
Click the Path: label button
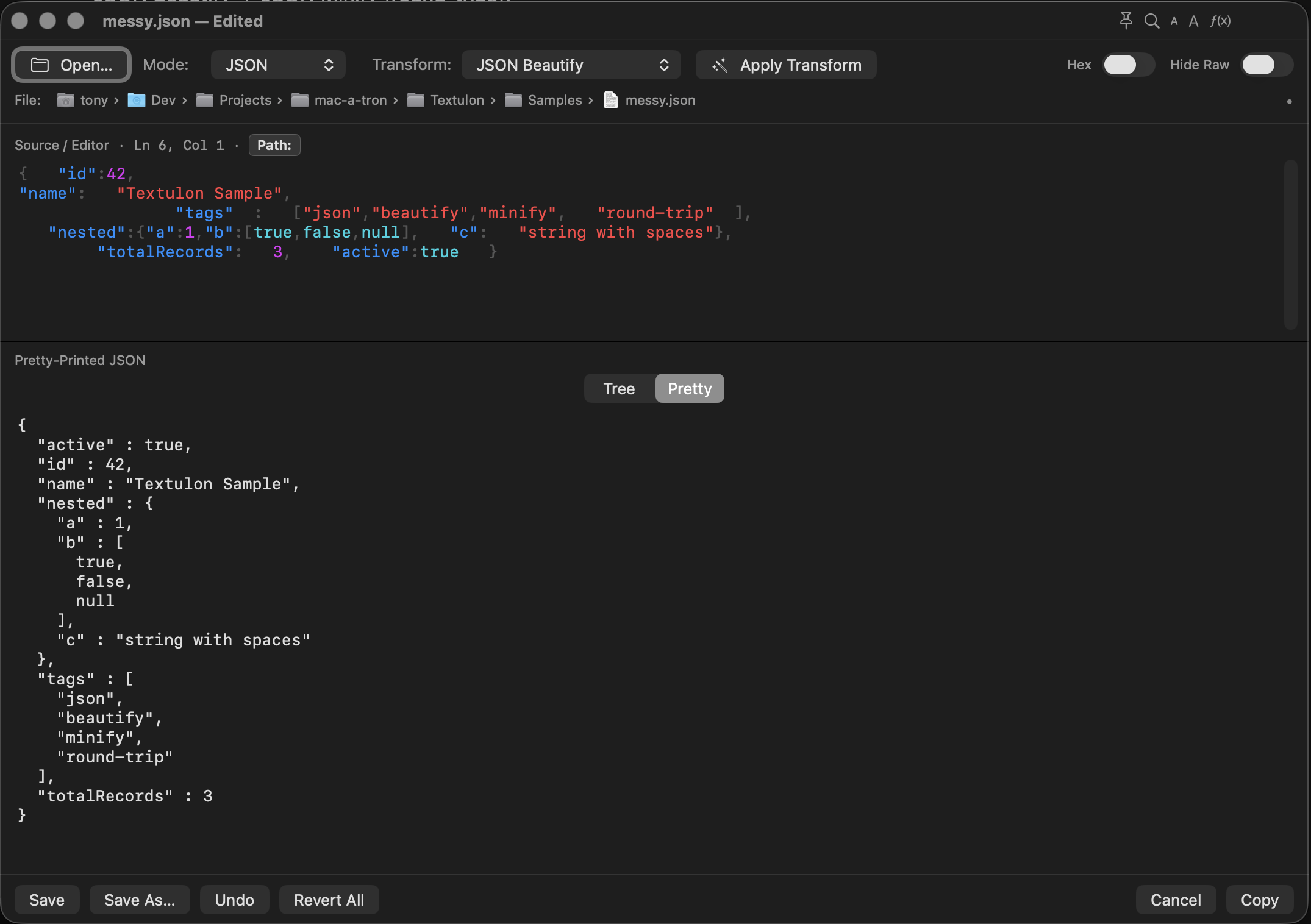[x=274, y=145]
